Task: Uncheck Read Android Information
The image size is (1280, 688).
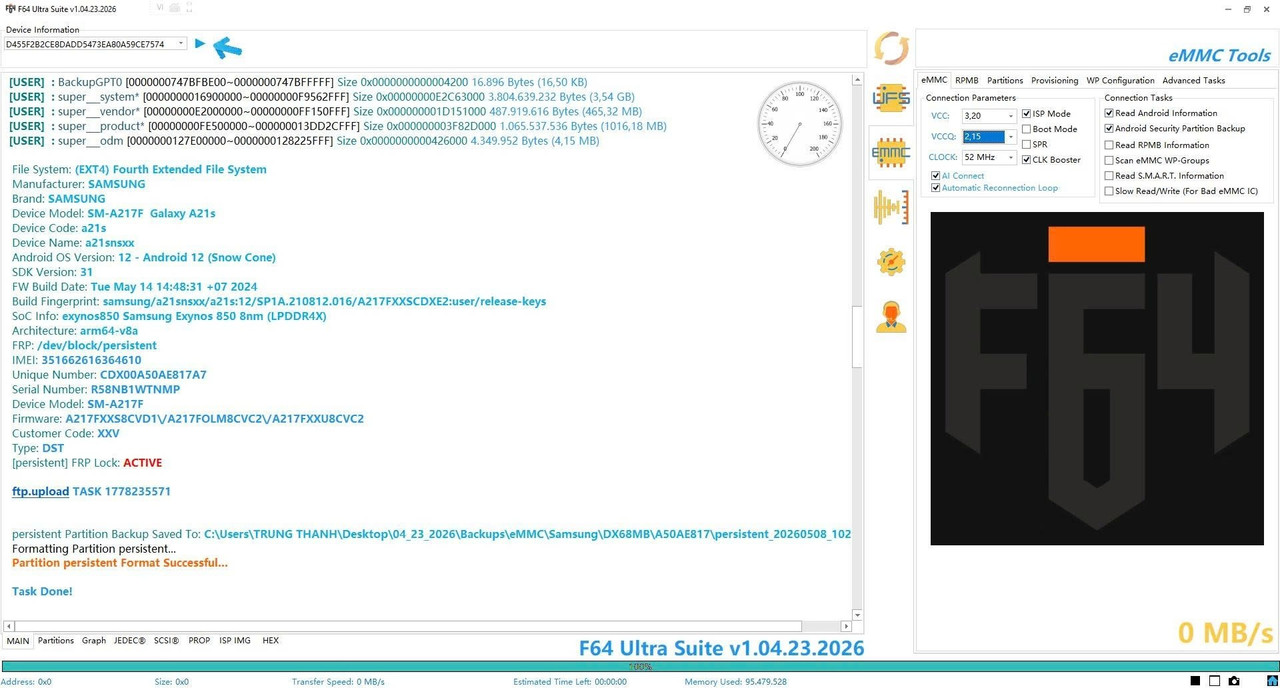Action: click(1109, 113)
